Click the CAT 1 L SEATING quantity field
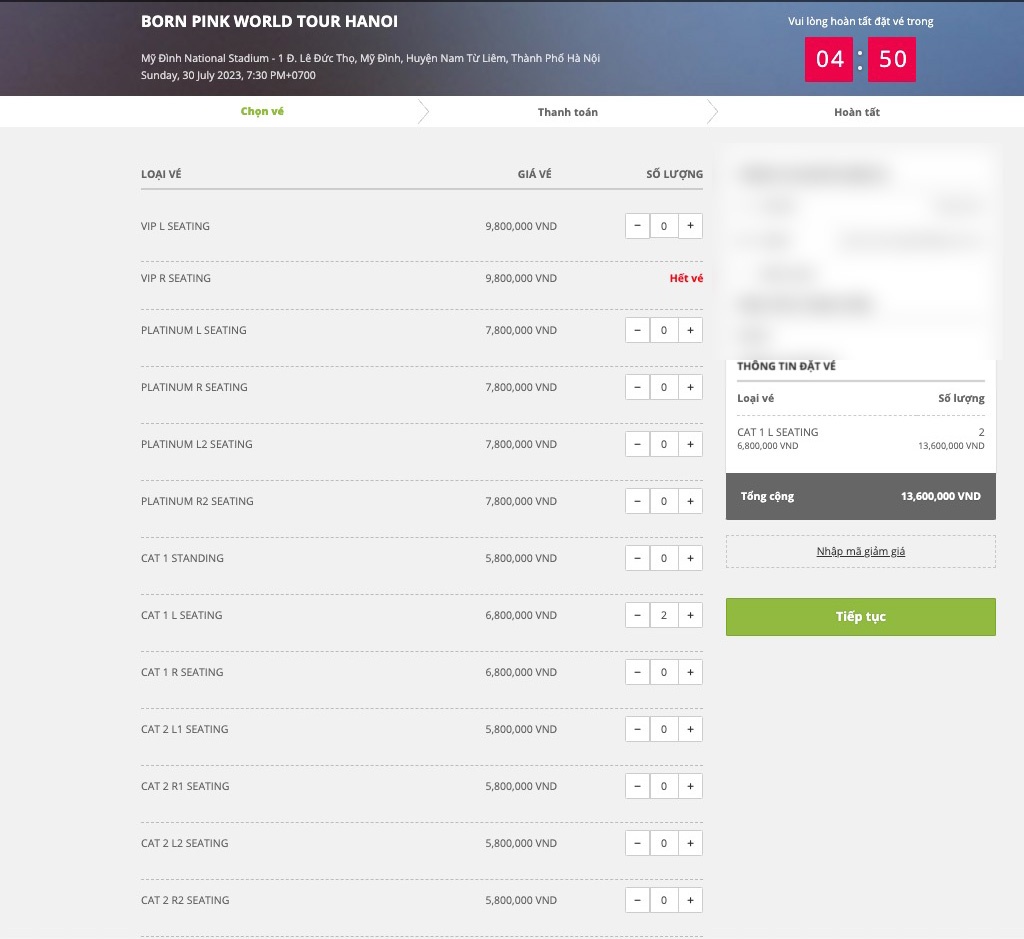This screenshot has height=939, width=1024. 664,615
